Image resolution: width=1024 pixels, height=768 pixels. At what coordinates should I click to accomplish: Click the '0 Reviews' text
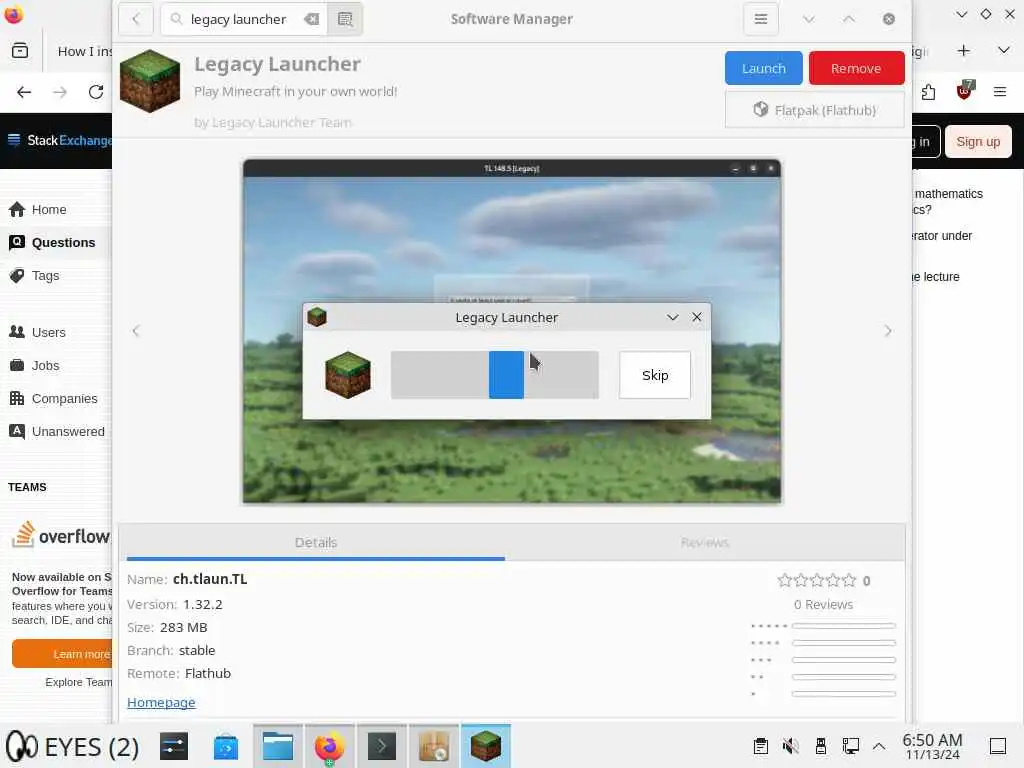click(x=823, y=604)
